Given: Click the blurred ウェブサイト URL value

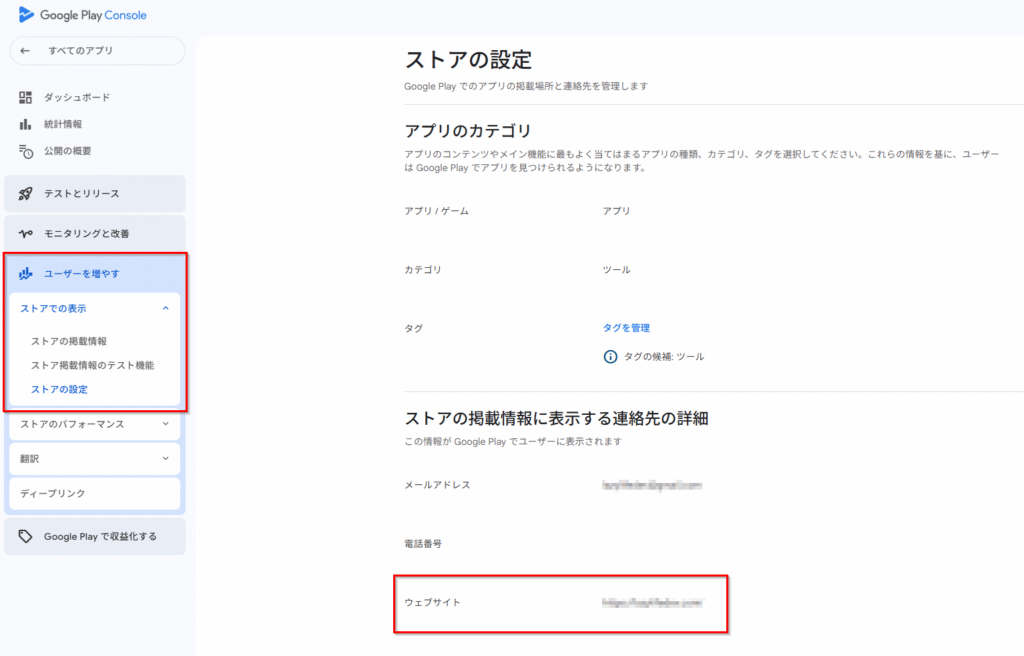Looking at the screenshot, I should (652, 603).
